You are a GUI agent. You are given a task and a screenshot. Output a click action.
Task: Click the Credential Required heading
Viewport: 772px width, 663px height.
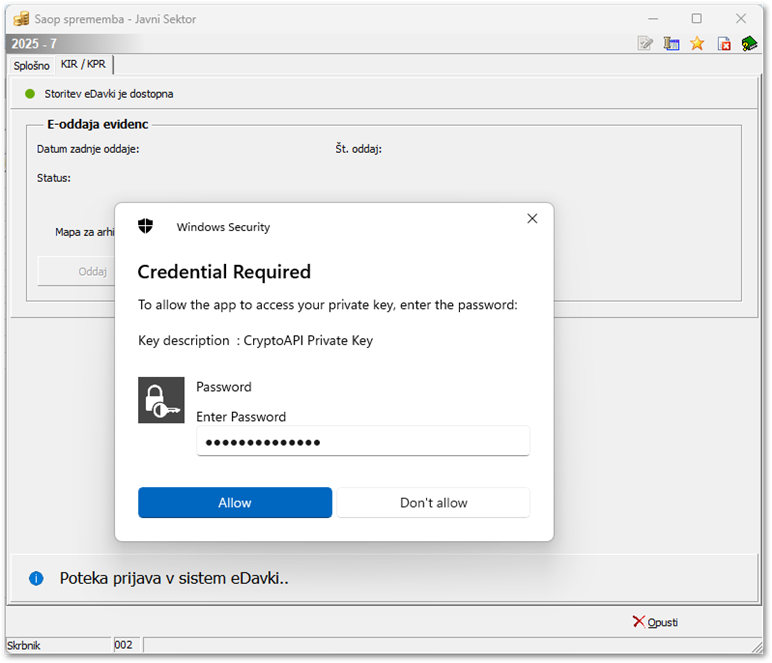(x=224, y=272)
